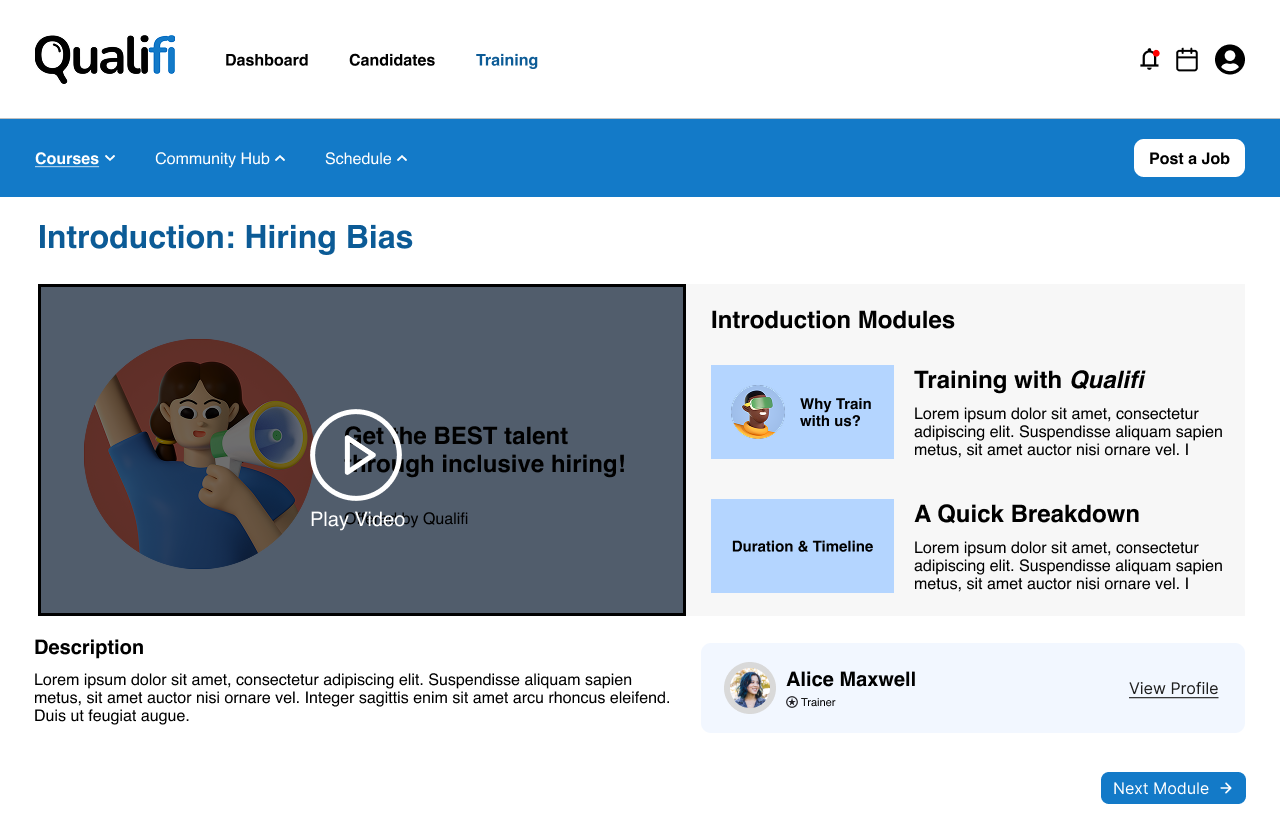Click the Qualifi logo
The height and width of the screenshot is (832, 1280).
pos(105,59)
